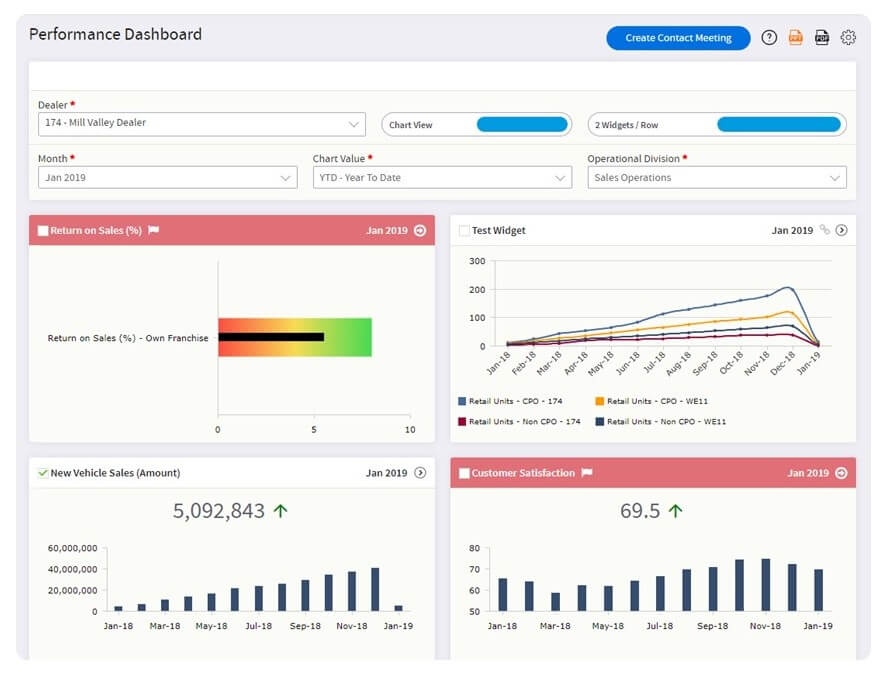Open Customer Satisfaction widget arrow icon
The width and height of the screenshot is (890, 673).
tap(842, 473)
